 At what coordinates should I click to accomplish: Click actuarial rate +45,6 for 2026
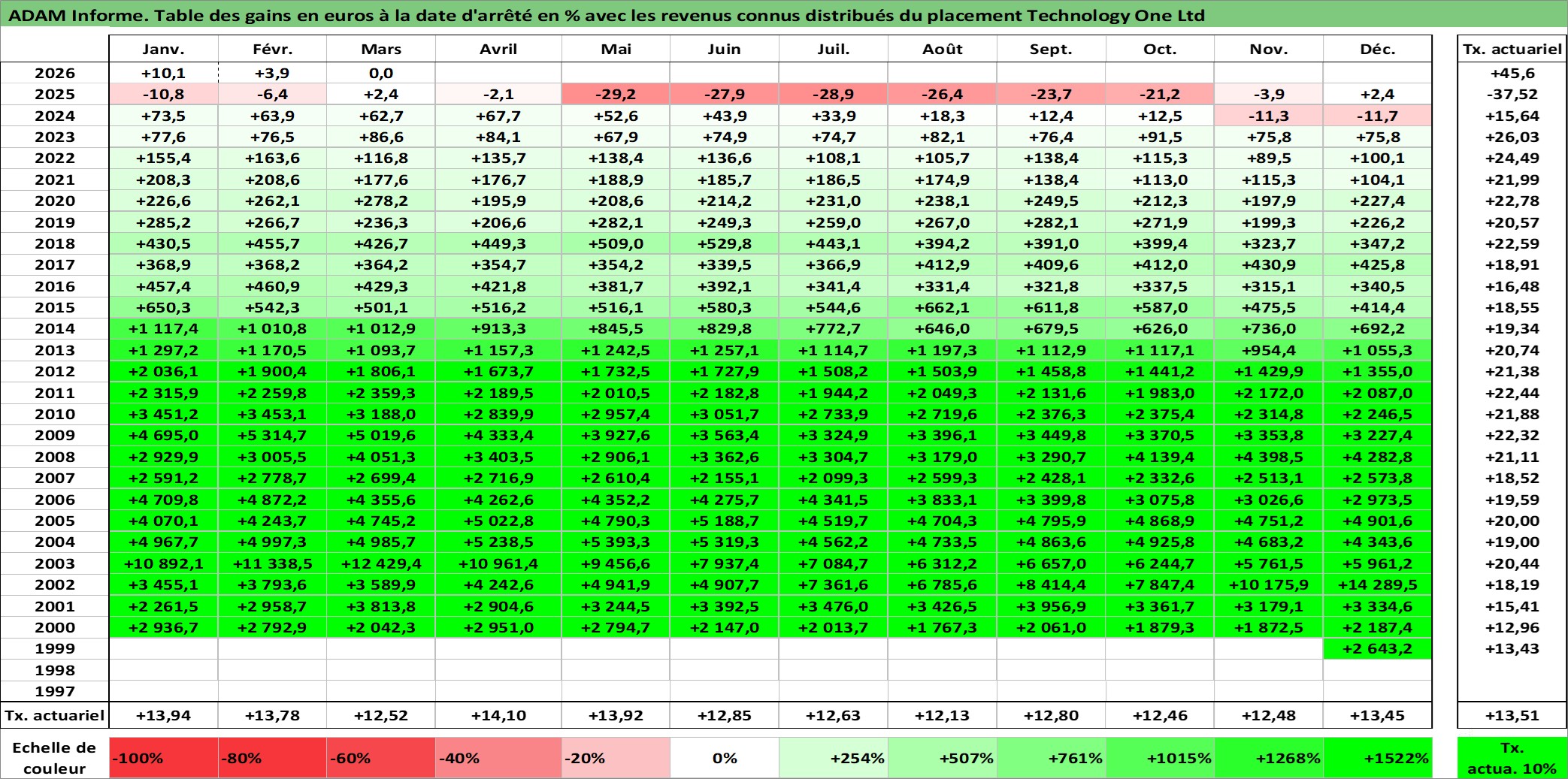pyautogui.click(x=1512, y=73)
